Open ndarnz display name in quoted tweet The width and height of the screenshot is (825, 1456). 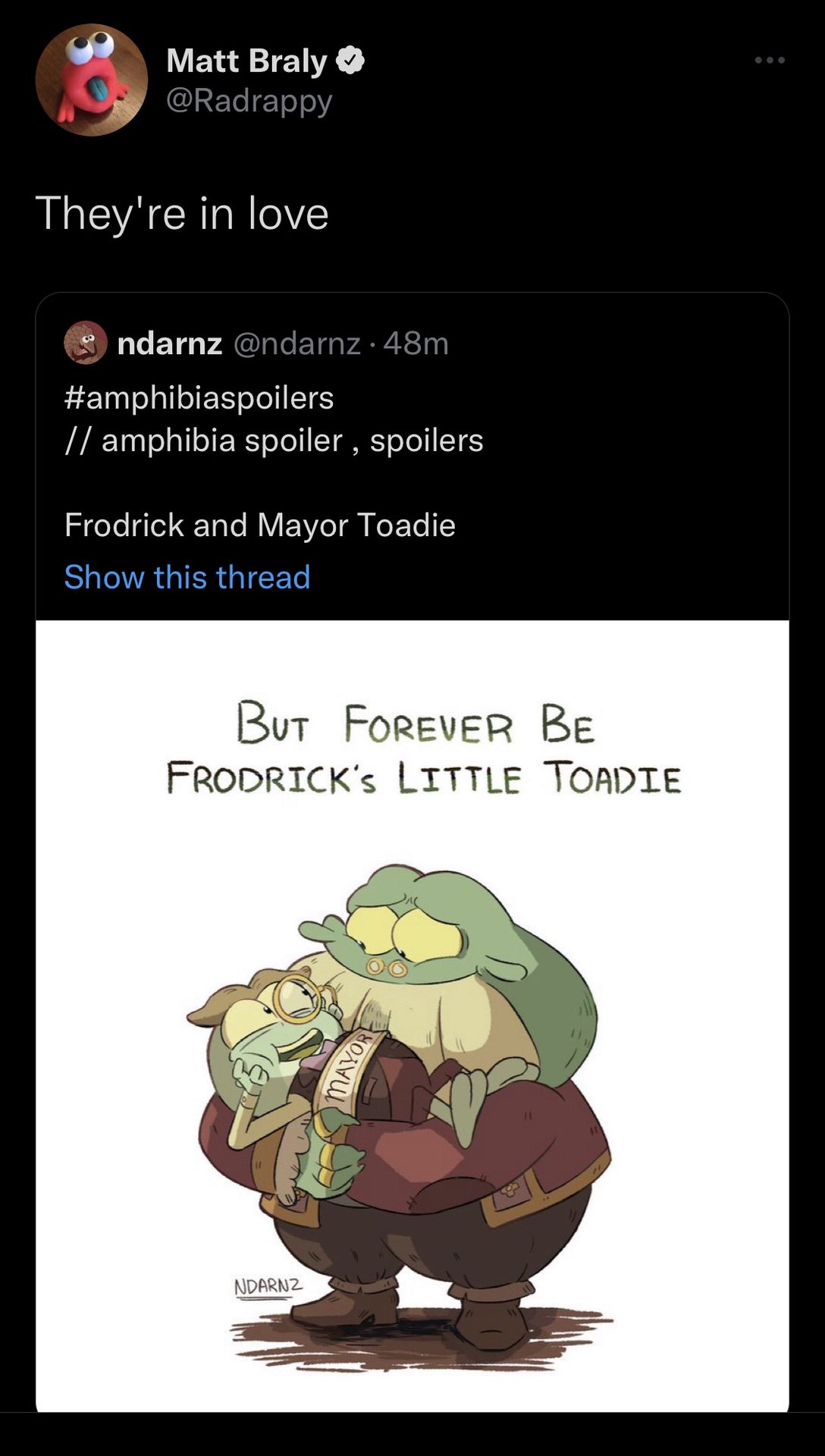click(170, 344)
